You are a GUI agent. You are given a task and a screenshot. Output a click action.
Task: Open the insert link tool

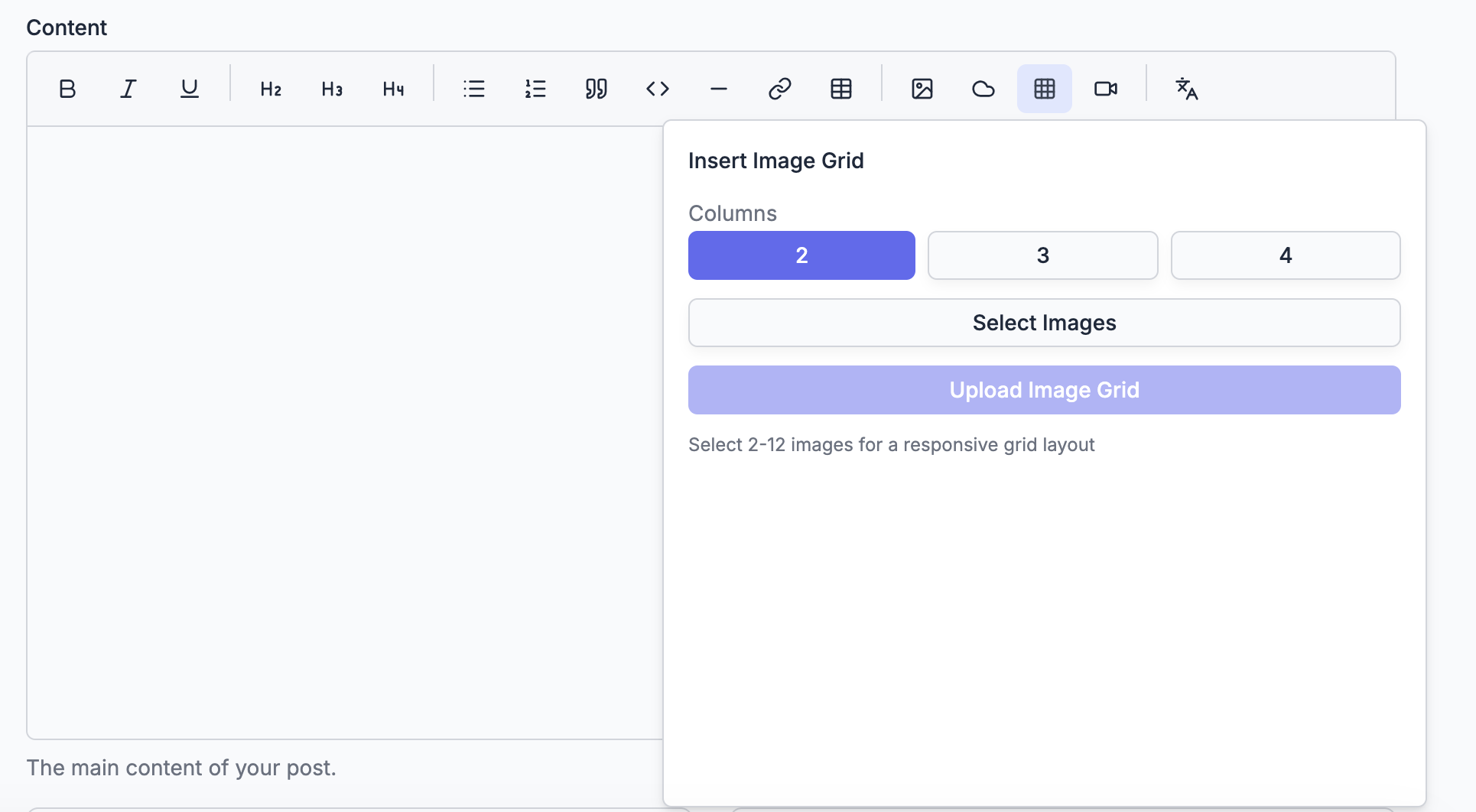(x=780, y=89)
